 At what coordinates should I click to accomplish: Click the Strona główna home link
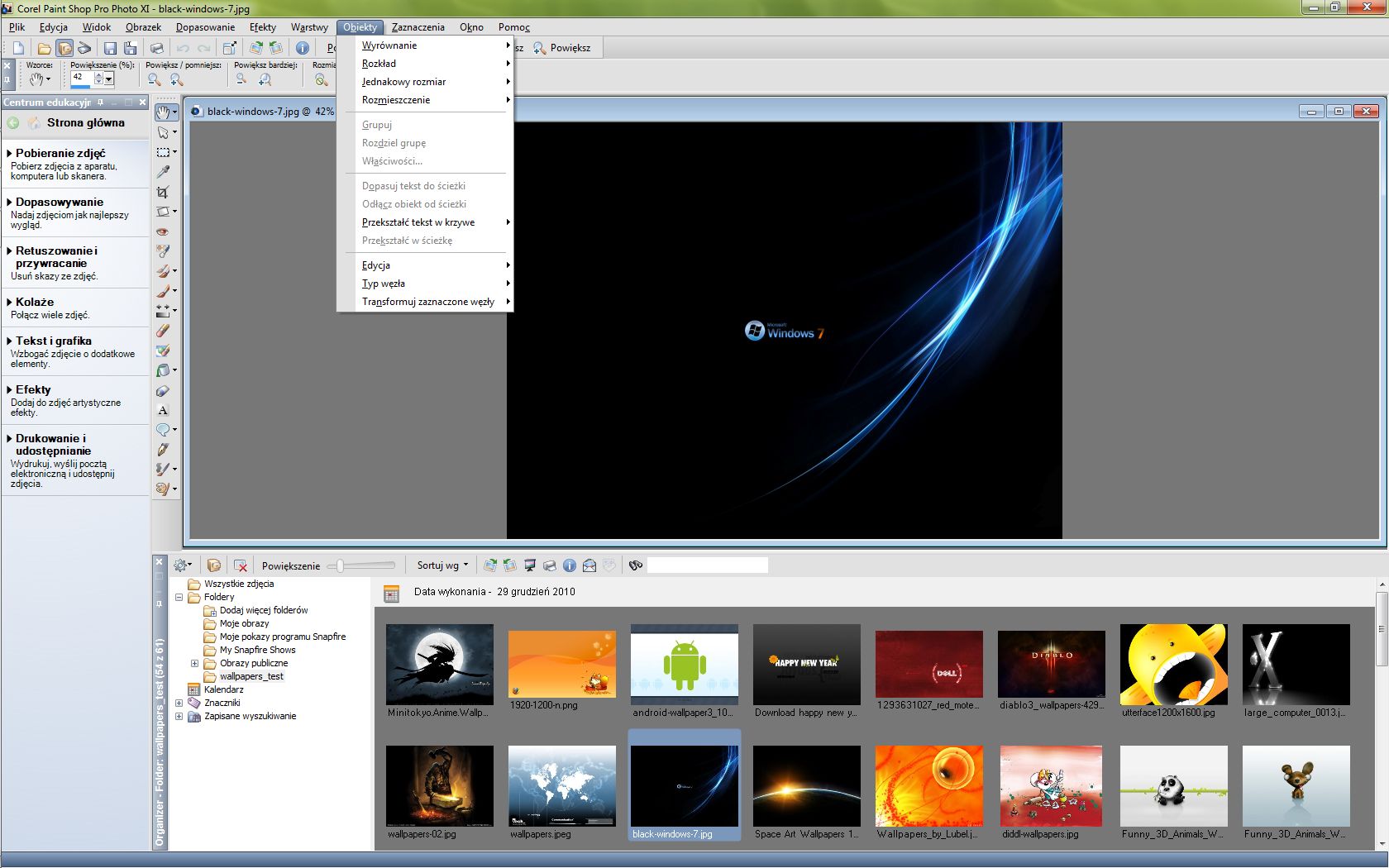[x=86, y=122]
